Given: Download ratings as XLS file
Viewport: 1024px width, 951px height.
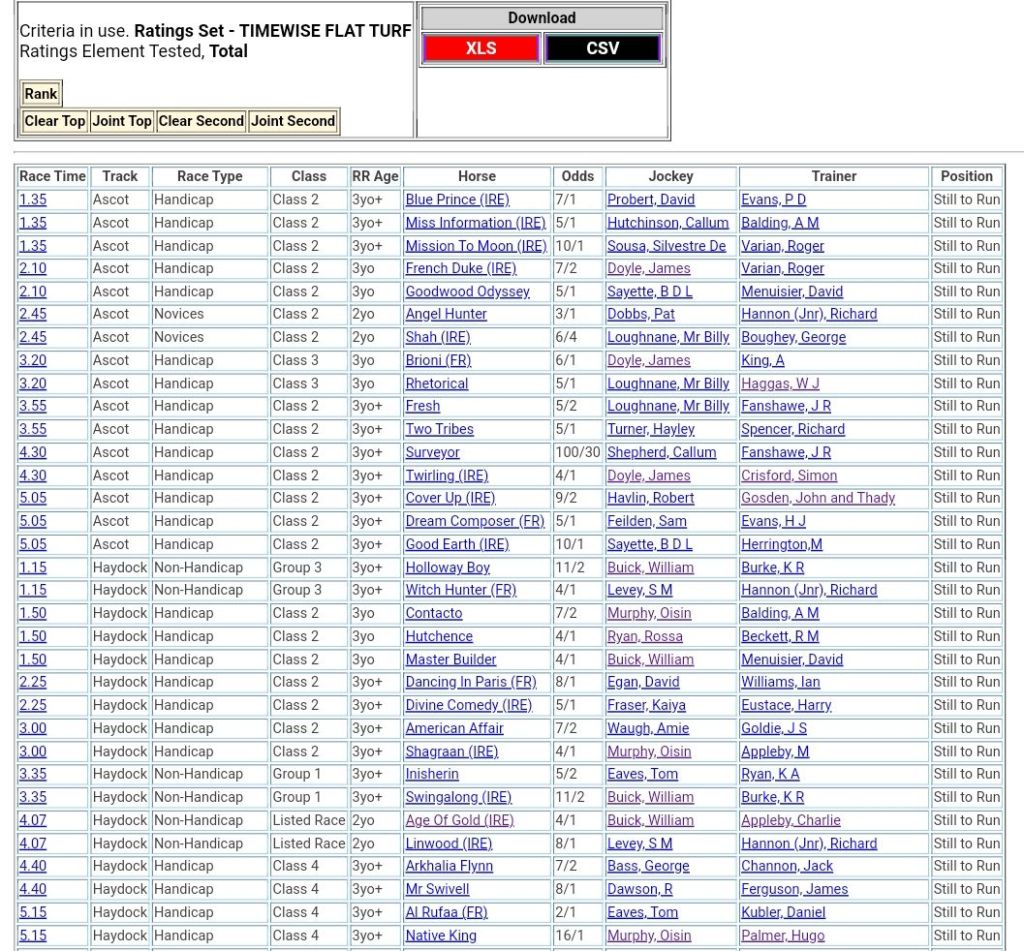Looking at the screenshot, I should (x=481, y=48).
